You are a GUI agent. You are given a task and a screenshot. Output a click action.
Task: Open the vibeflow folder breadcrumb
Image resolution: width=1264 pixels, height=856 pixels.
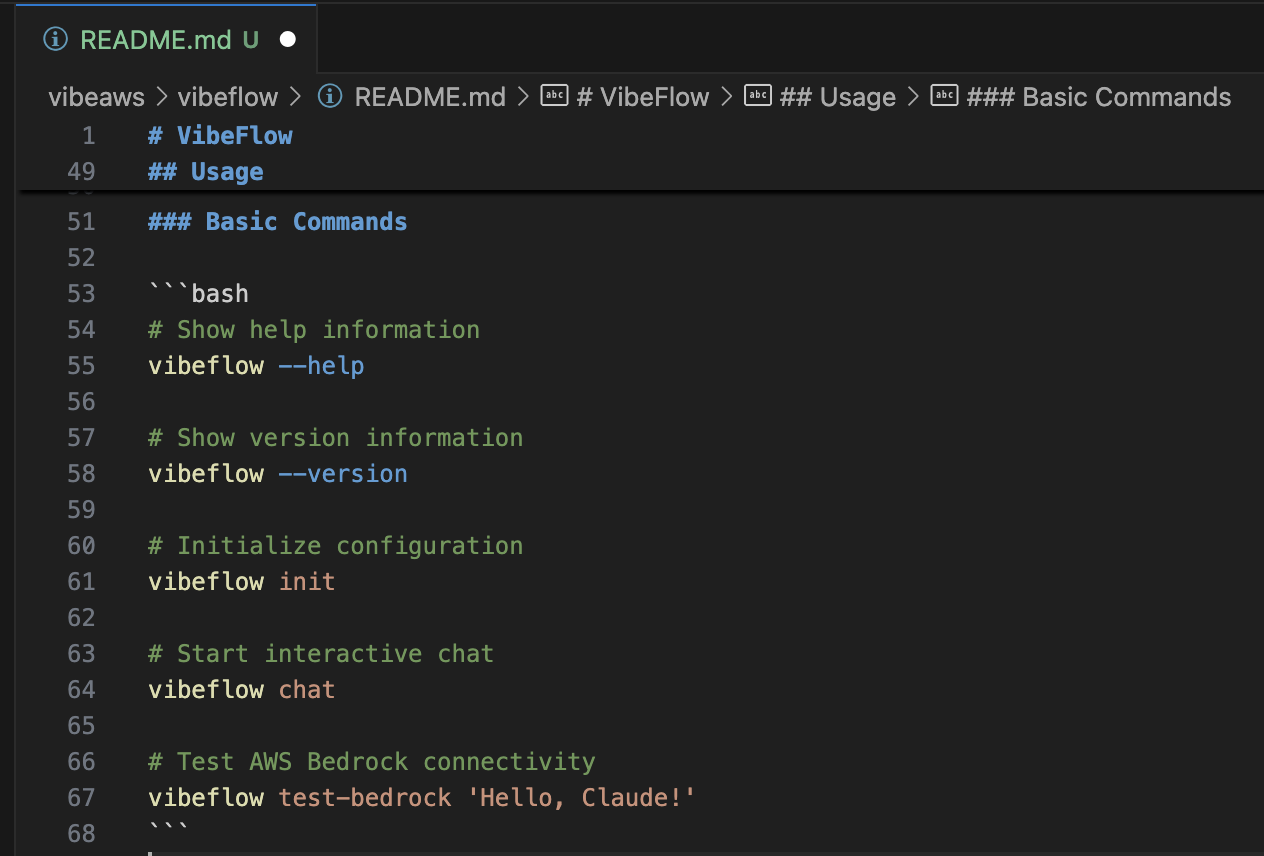coord(228,97)
